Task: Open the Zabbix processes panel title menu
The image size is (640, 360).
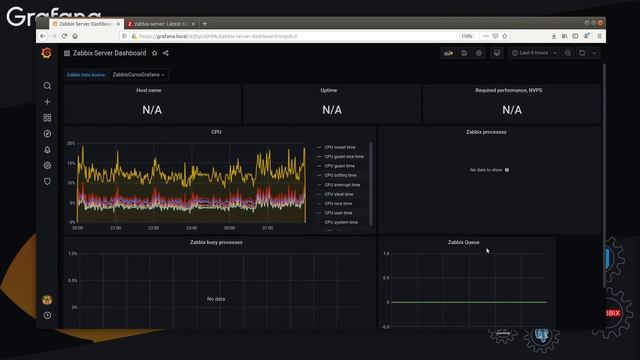Action: click(x=486, y=132)
